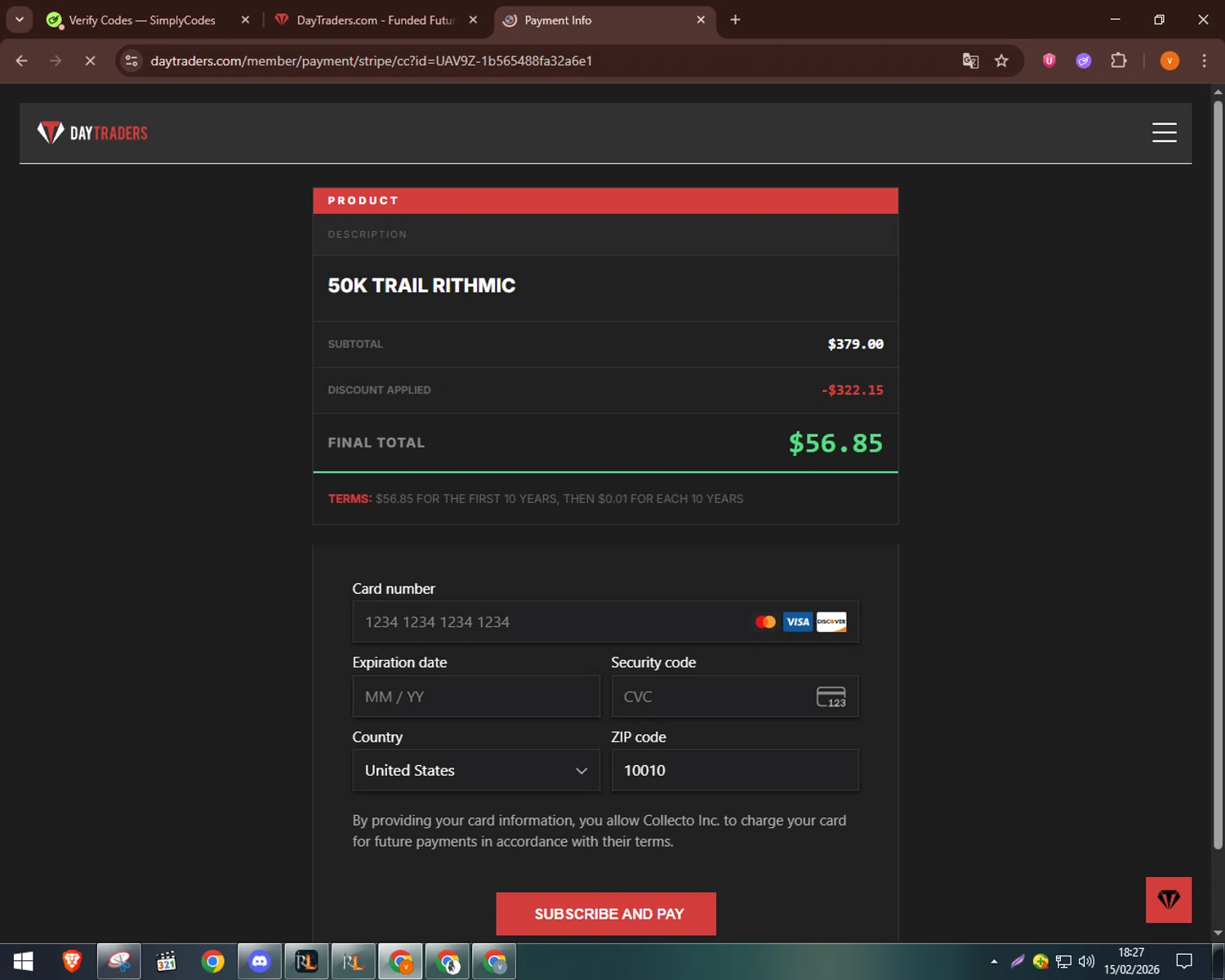Click the ZIP code field showing 10010

pyautogui.click(x=735, y=770)
